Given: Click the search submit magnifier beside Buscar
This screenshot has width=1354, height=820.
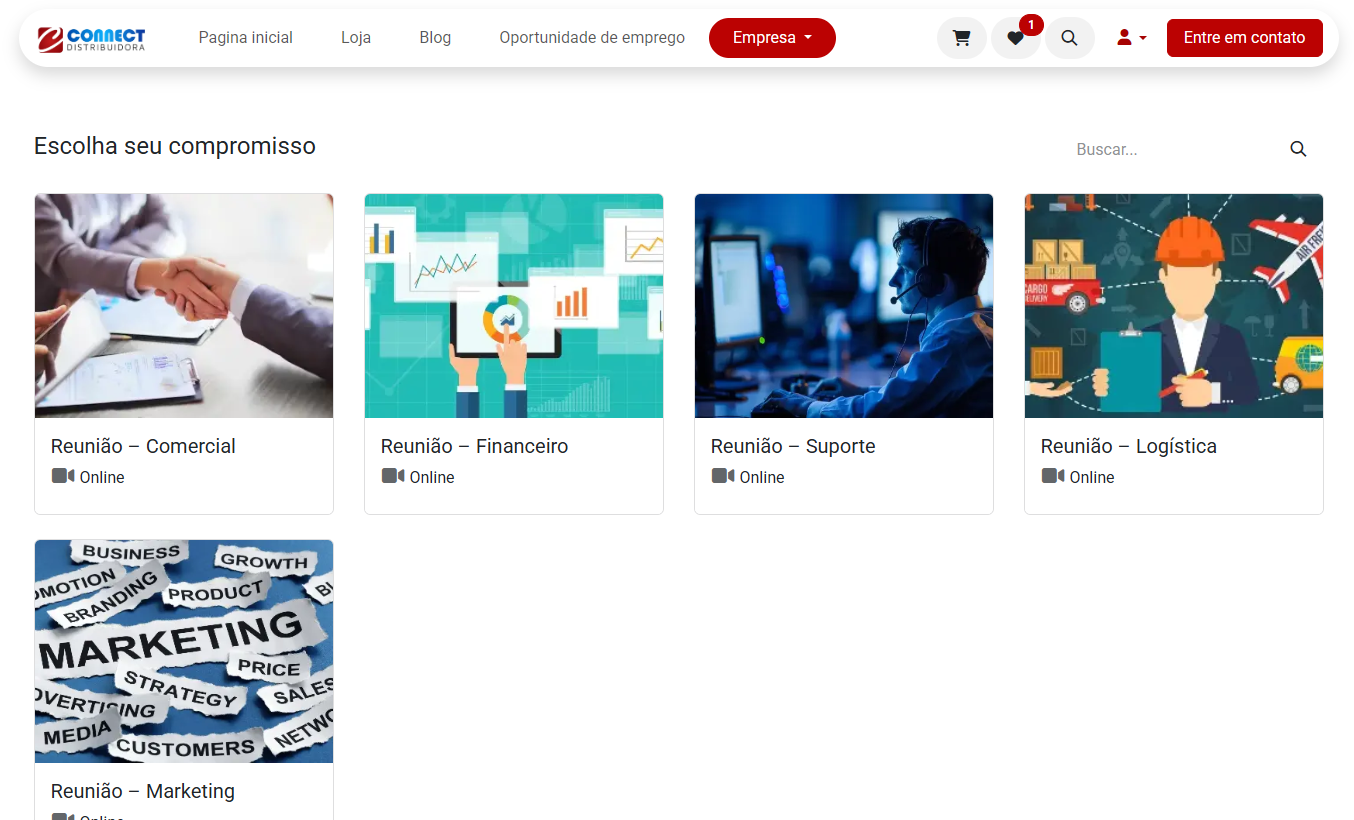Looking at the screenshot, I should 1298,149.
